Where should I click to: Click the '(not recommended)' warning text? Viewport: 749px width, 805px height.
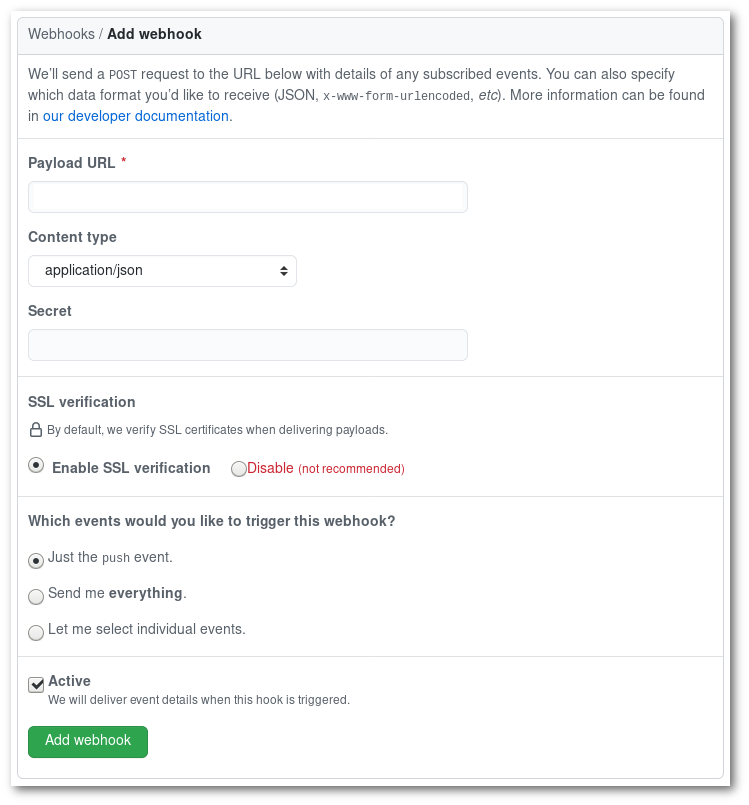pyautogui.click(x=352, y=468)
